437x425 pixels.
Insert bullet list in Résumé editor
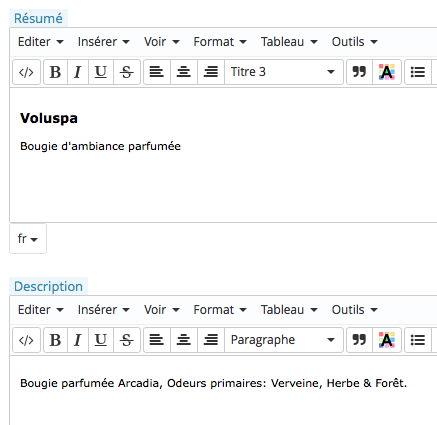(418, 72)
